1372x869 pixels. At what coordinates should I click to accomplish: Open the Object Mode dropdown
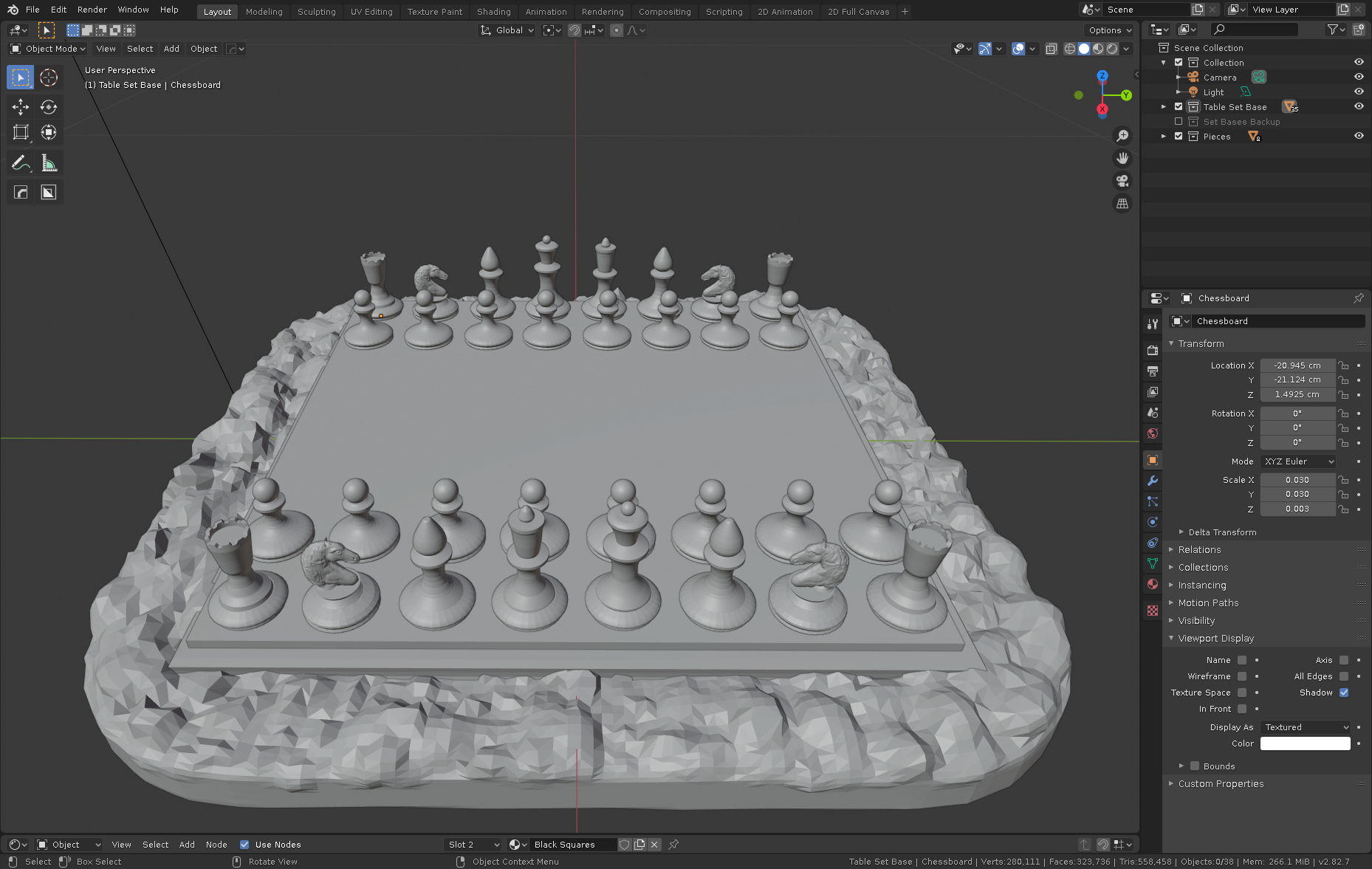(48, 49)
